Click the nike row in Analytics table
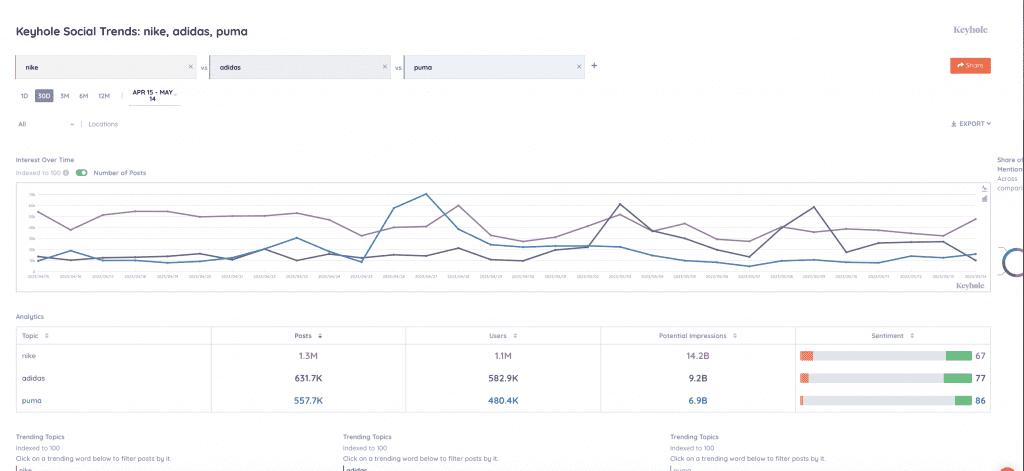 [x=503, y=356]
